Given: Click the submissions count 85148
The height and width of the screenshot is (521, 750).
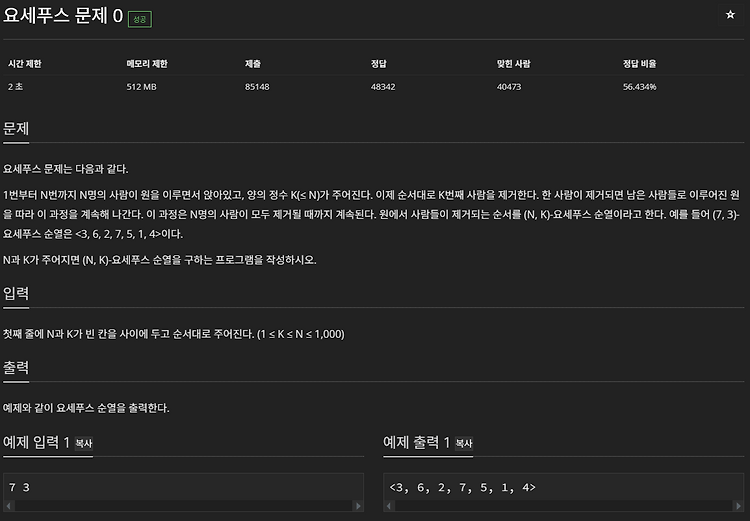Looking at the screenshot, I should pos(257,87).
